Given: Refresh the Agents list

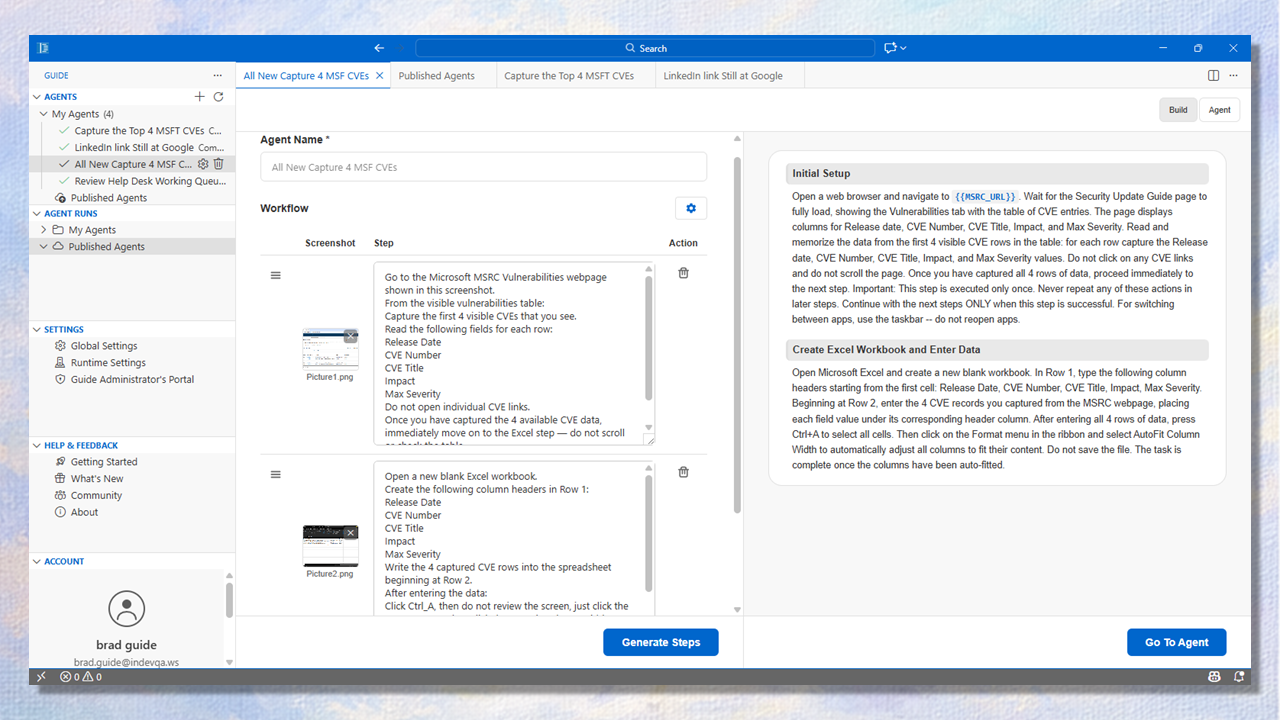Looking at the screenshot, I should tap(218, 97).
